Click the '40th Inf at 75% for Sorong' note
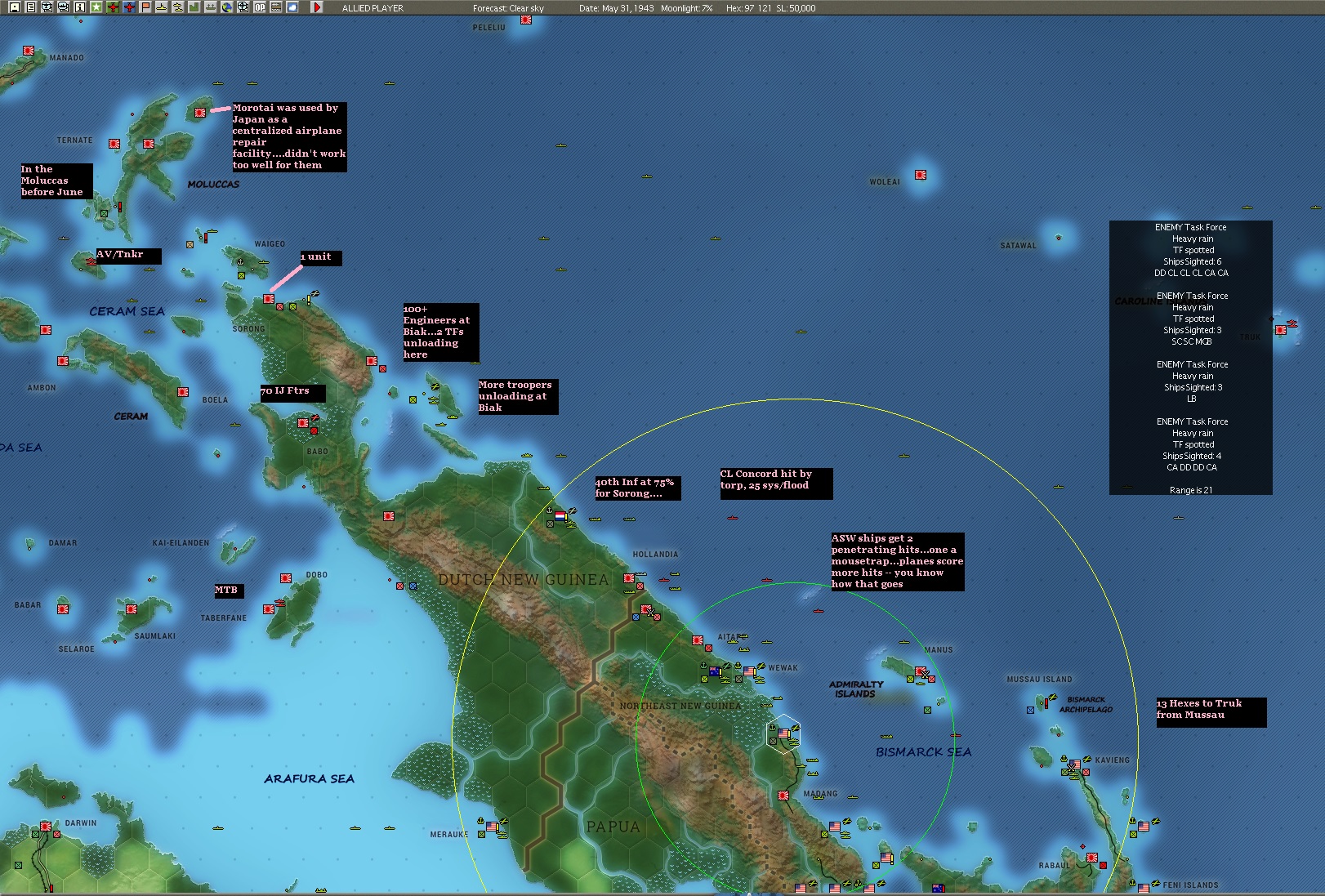The image size is (1325, 896). (x=637, y=488)
